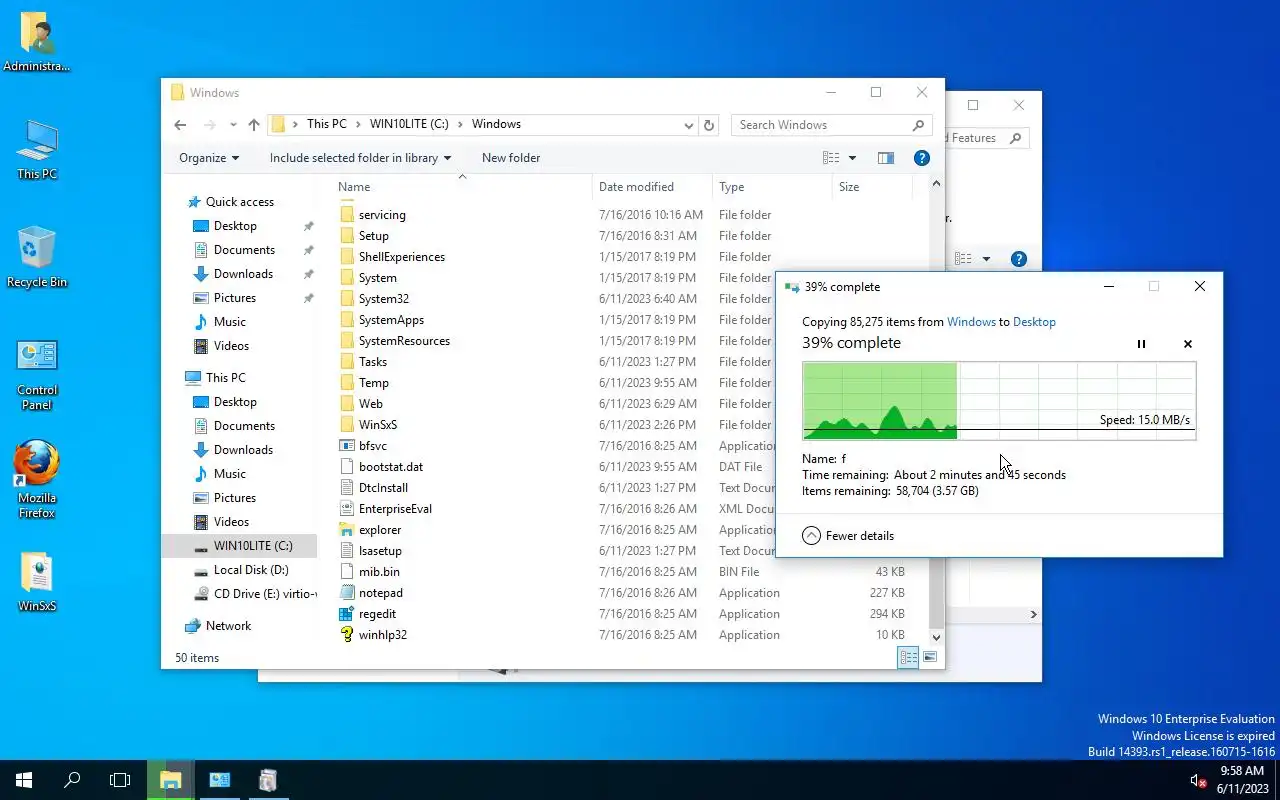
Task: Select the SystemResources folder
Action: [404, 341]
